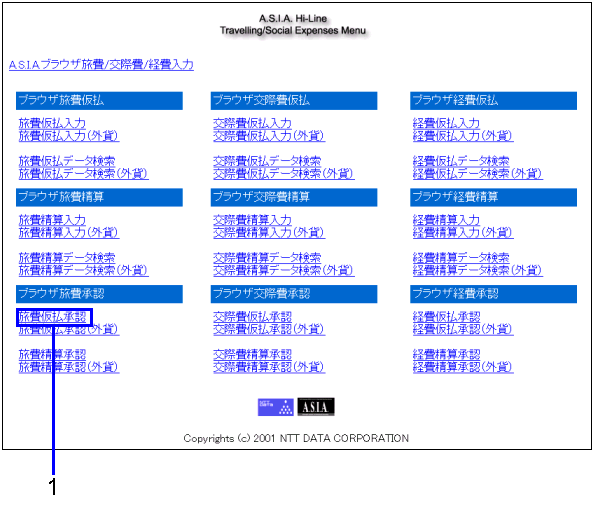Screen dimensions: 594x505
Task: Select 旅費仮払データ検索 link
Action: [67, 161]
